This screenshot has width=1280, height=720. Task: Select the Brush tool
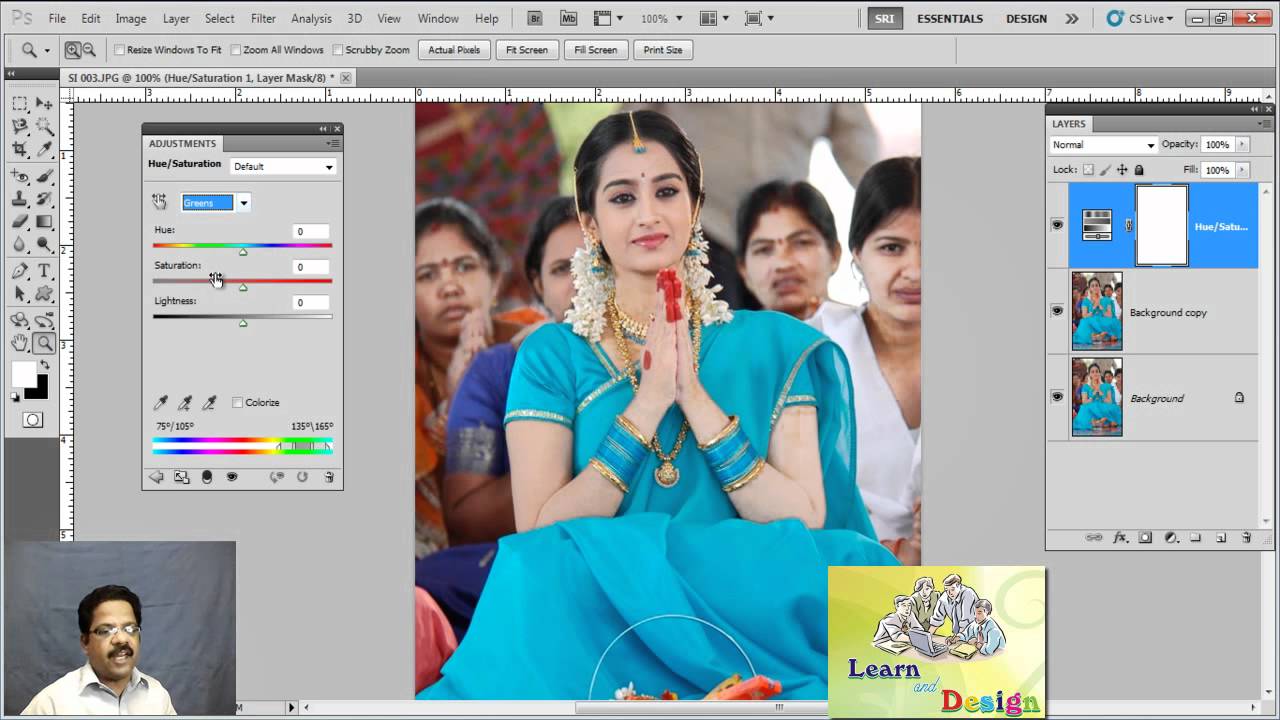click(45, 177)
